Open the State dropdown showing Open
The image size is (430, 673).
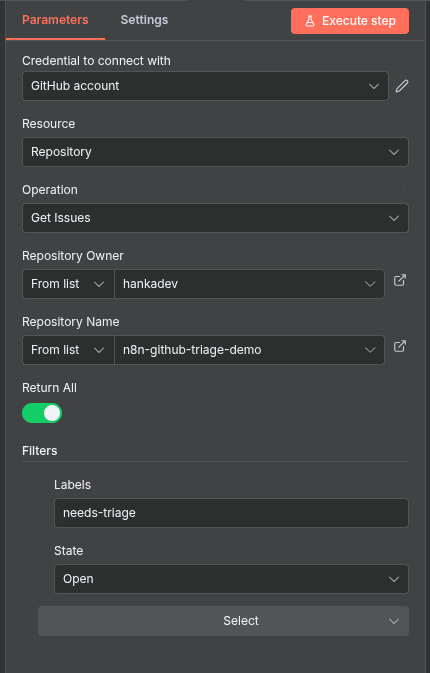coord(231,579)
